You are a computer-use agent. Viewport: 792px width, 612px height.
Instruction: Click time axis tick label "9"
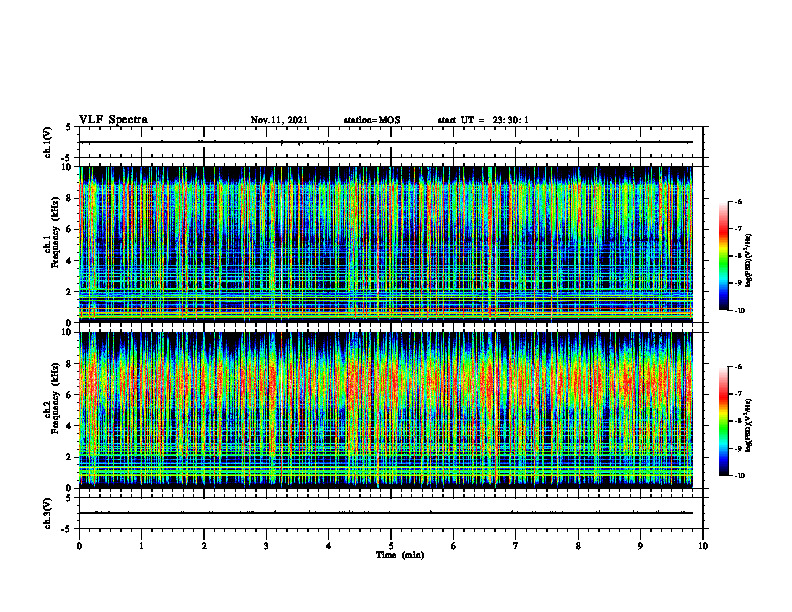(x=640, y=546)
